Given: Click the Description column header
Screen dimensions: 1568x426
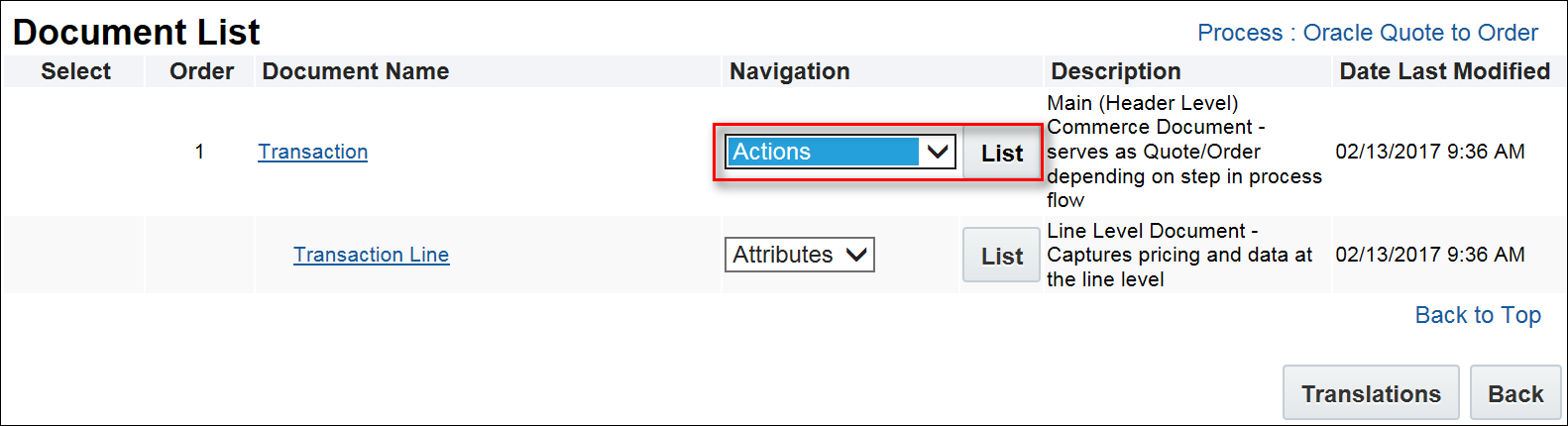Looking at the screenshot, I should 1115,71.
